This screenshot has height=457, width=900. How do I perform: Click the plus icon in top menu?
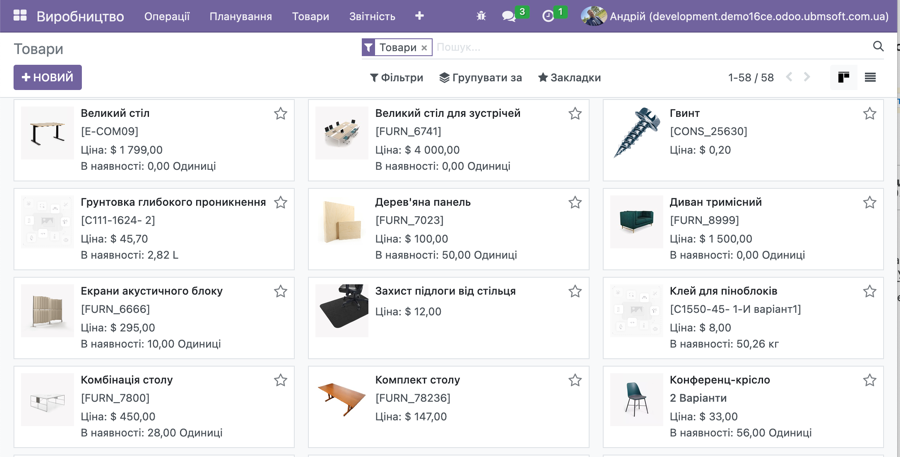[x=419, y=16]
